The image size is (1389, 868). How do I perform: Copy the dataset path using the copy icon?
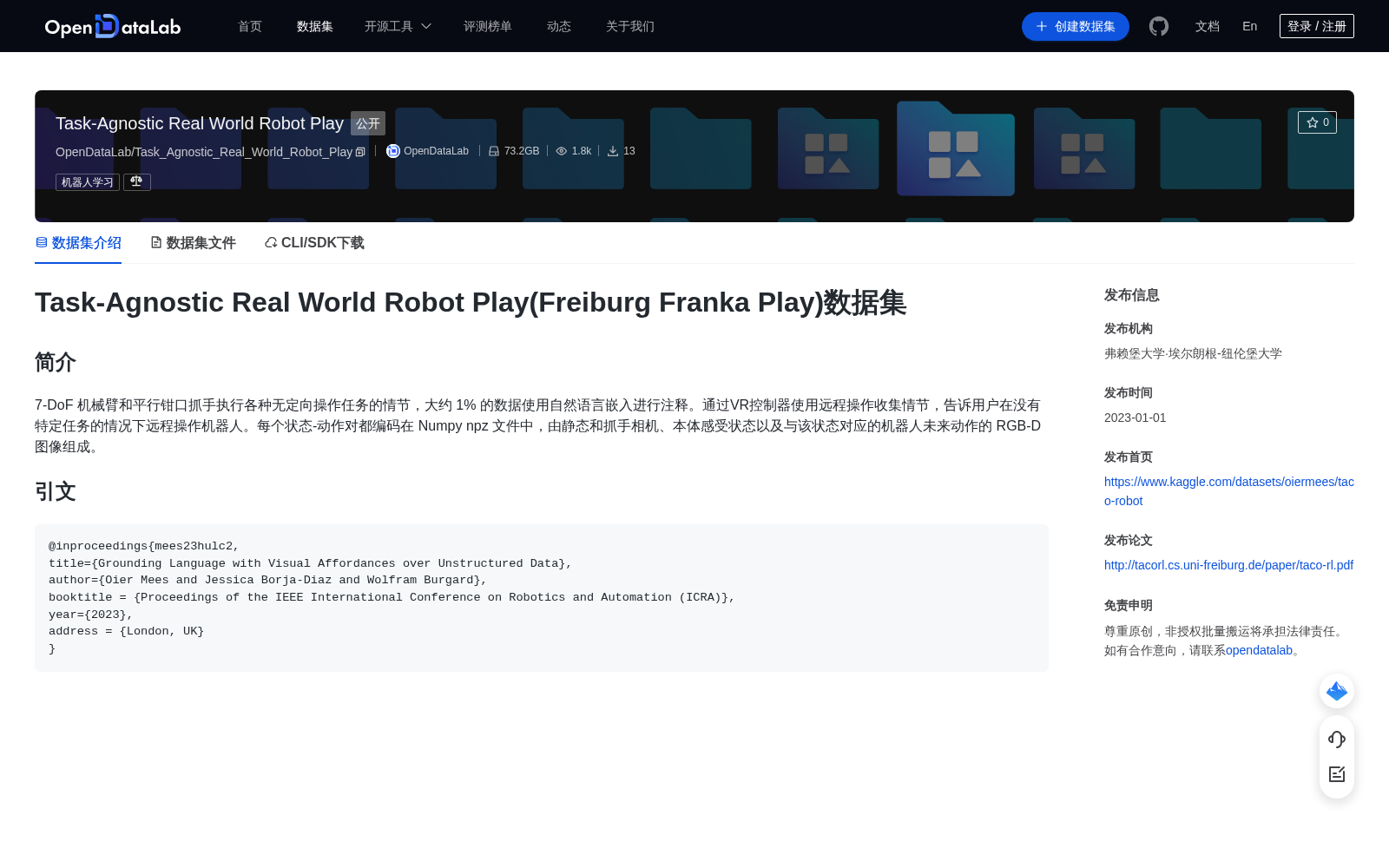(x=360, y=152)
